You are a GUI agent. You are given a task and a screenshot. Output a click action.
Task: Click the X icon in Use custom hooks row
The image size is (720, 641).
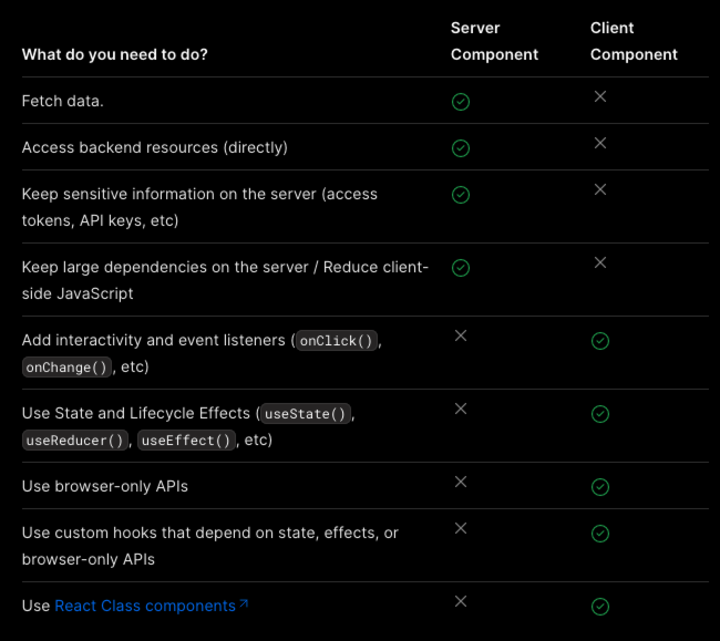pos(461,528)
